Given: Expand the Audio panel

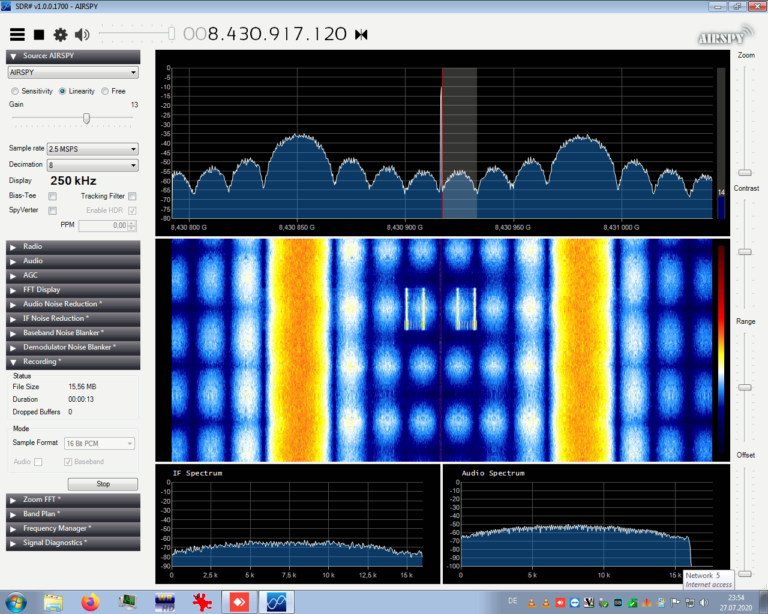Looking at the screenshot, I should [73, 261].
